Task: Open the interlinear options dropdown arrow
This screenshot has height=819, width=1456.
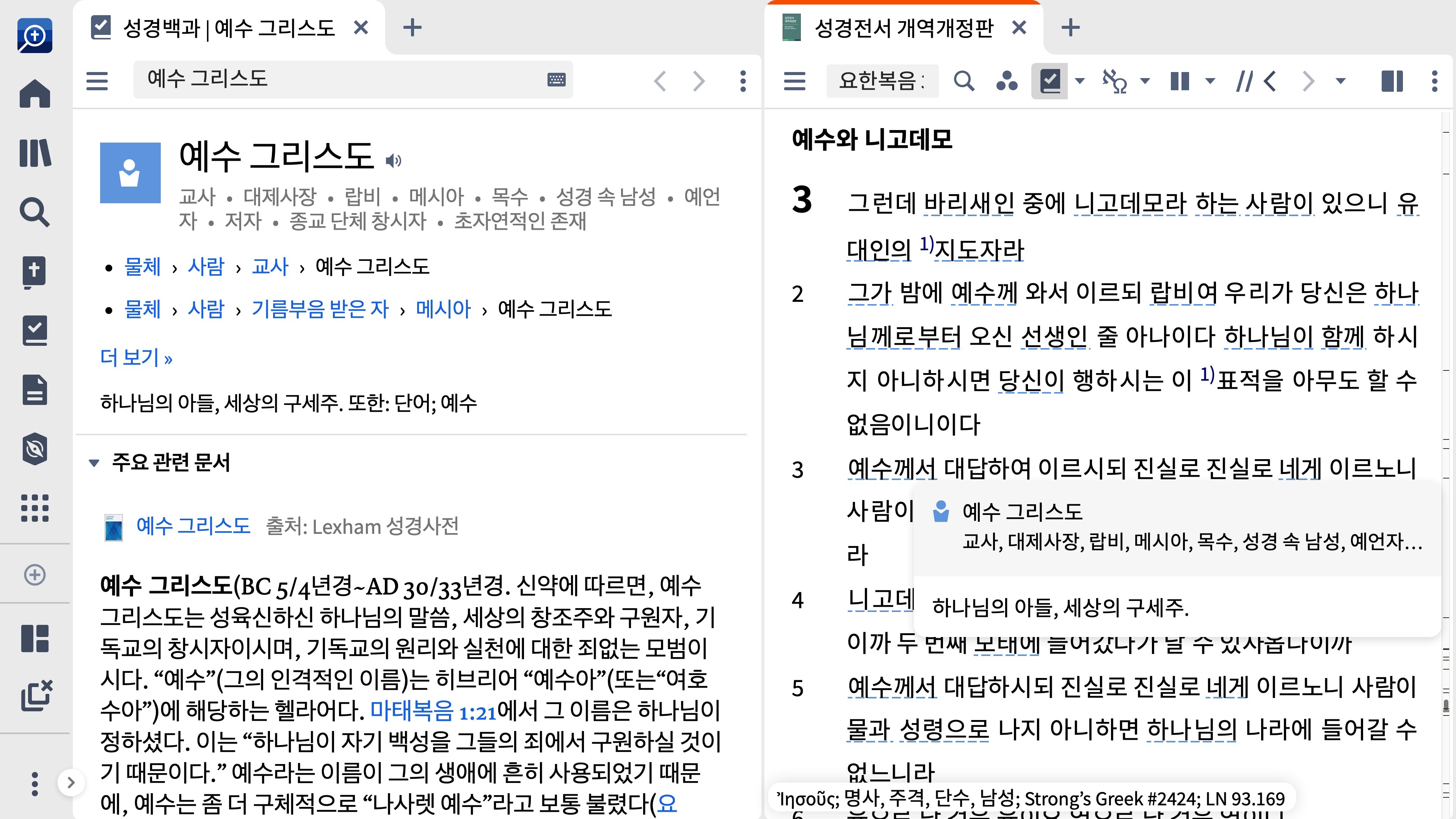Action: (x=1145, y=82)
